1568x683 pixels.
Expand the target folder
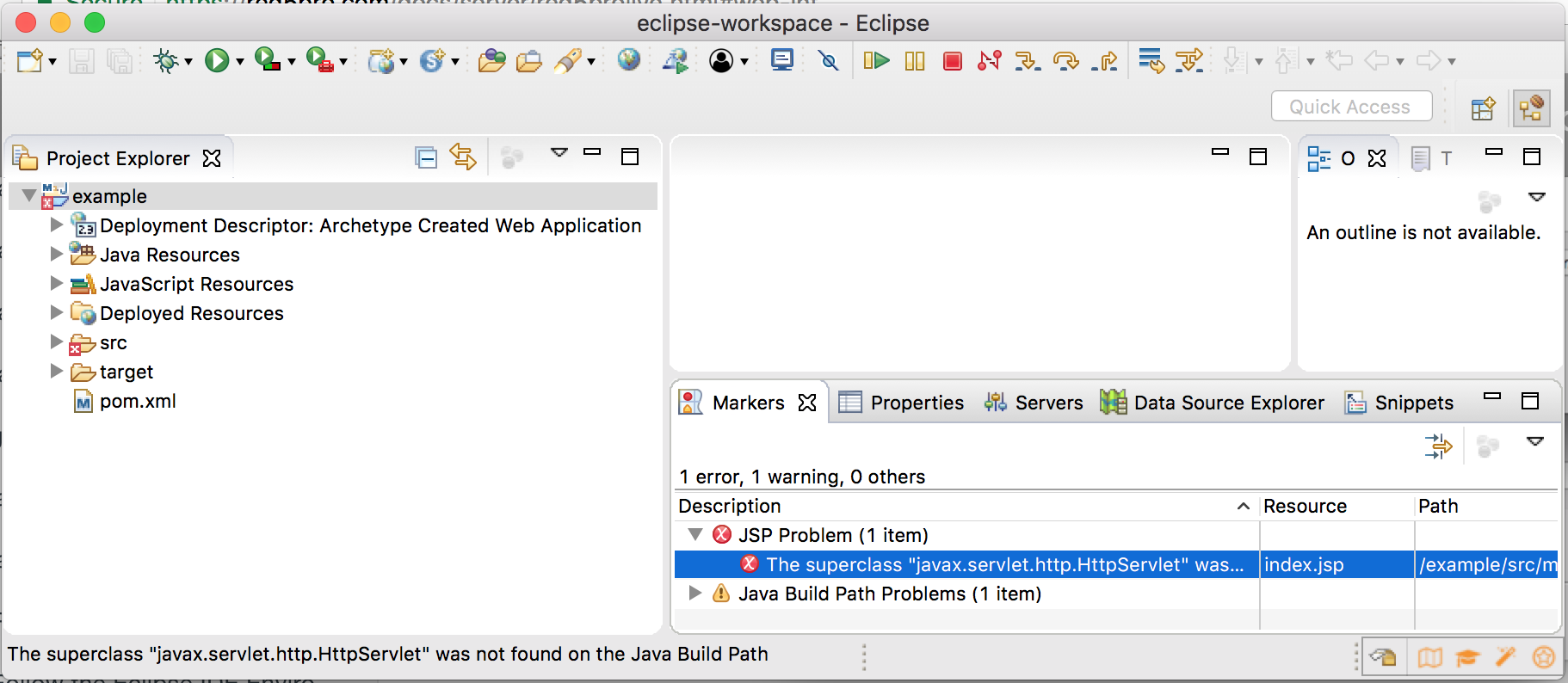(57, 371)
